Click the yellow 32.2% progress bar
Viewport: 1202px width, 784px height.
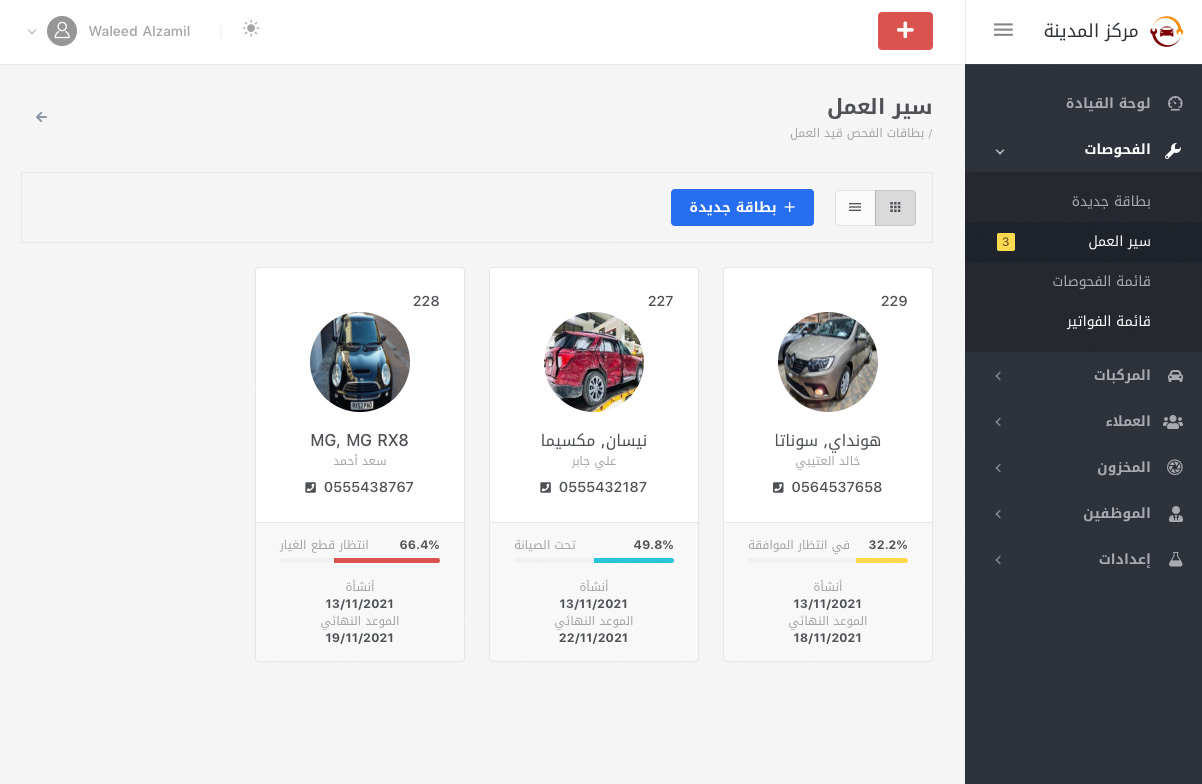pos(882,561)
